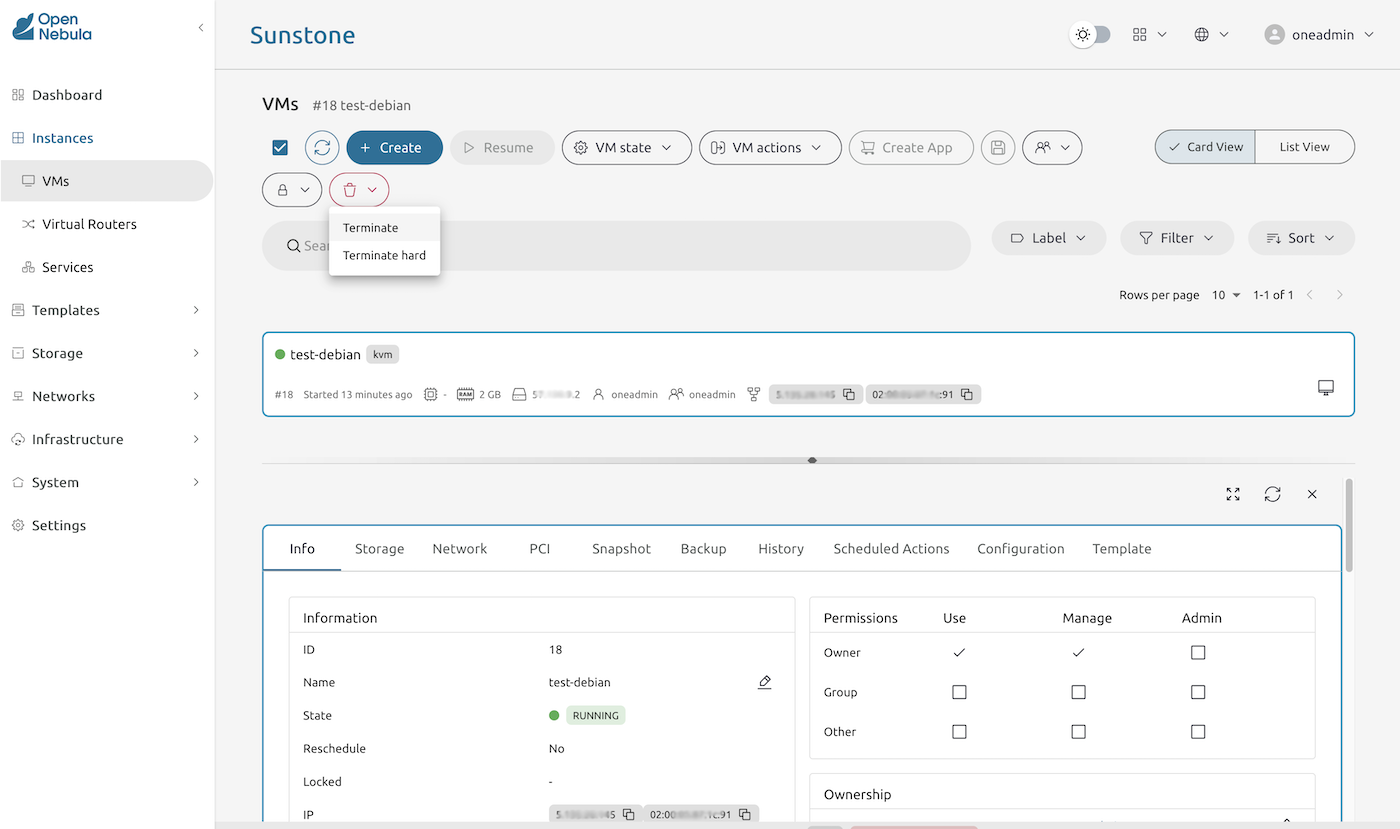Click the Create VM button
This screenshot has width=1400, height=829.
(394, 148)
